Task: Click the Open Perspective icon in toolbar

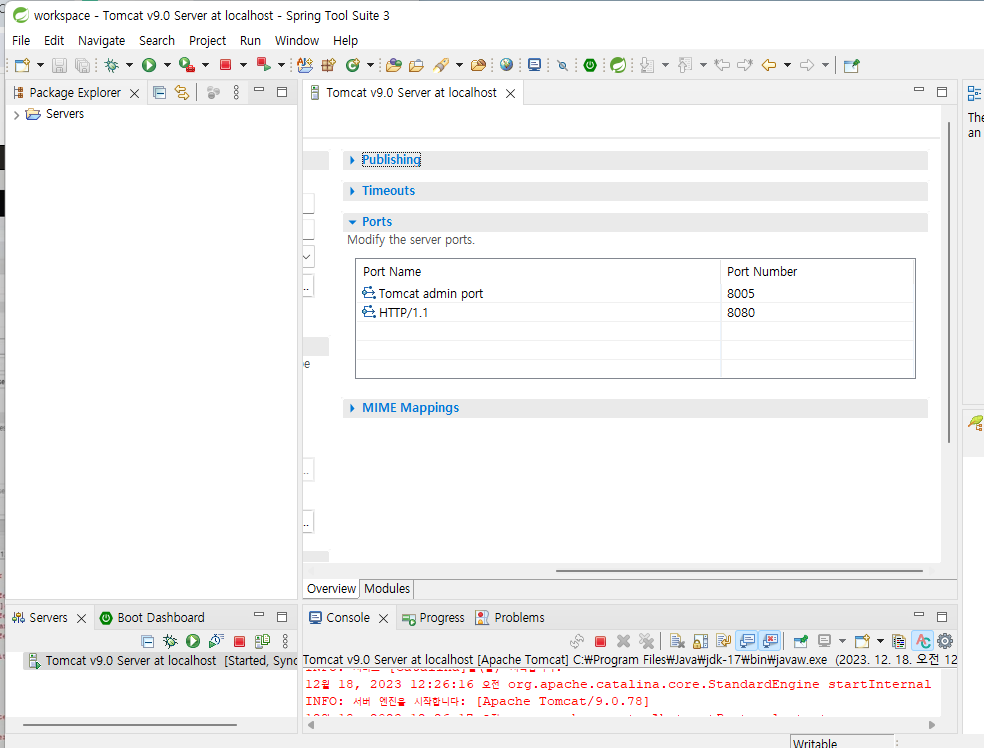Action: coord(852,65)
